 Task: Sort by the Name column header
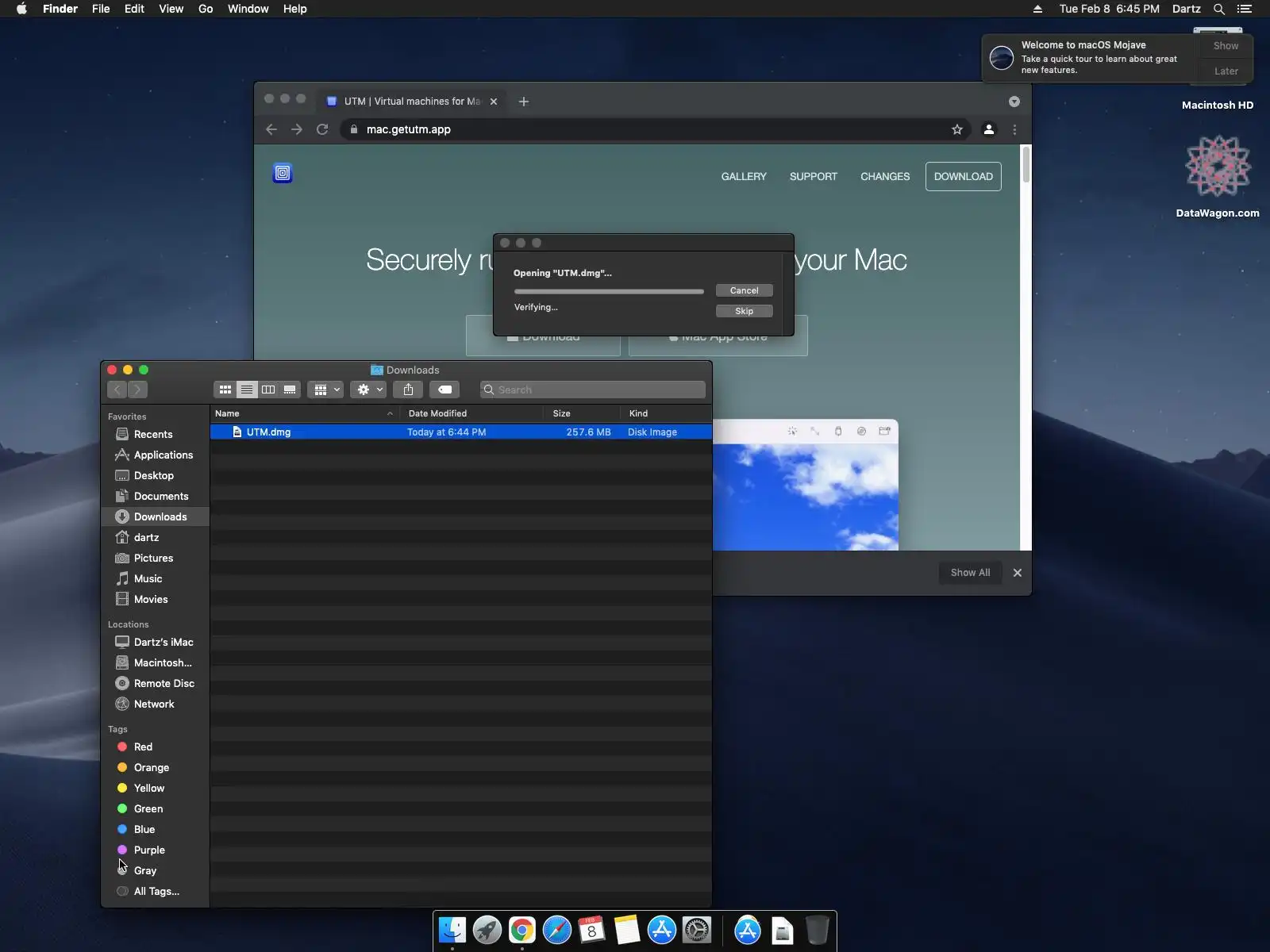pyautogui.click(x=305, y=413)
